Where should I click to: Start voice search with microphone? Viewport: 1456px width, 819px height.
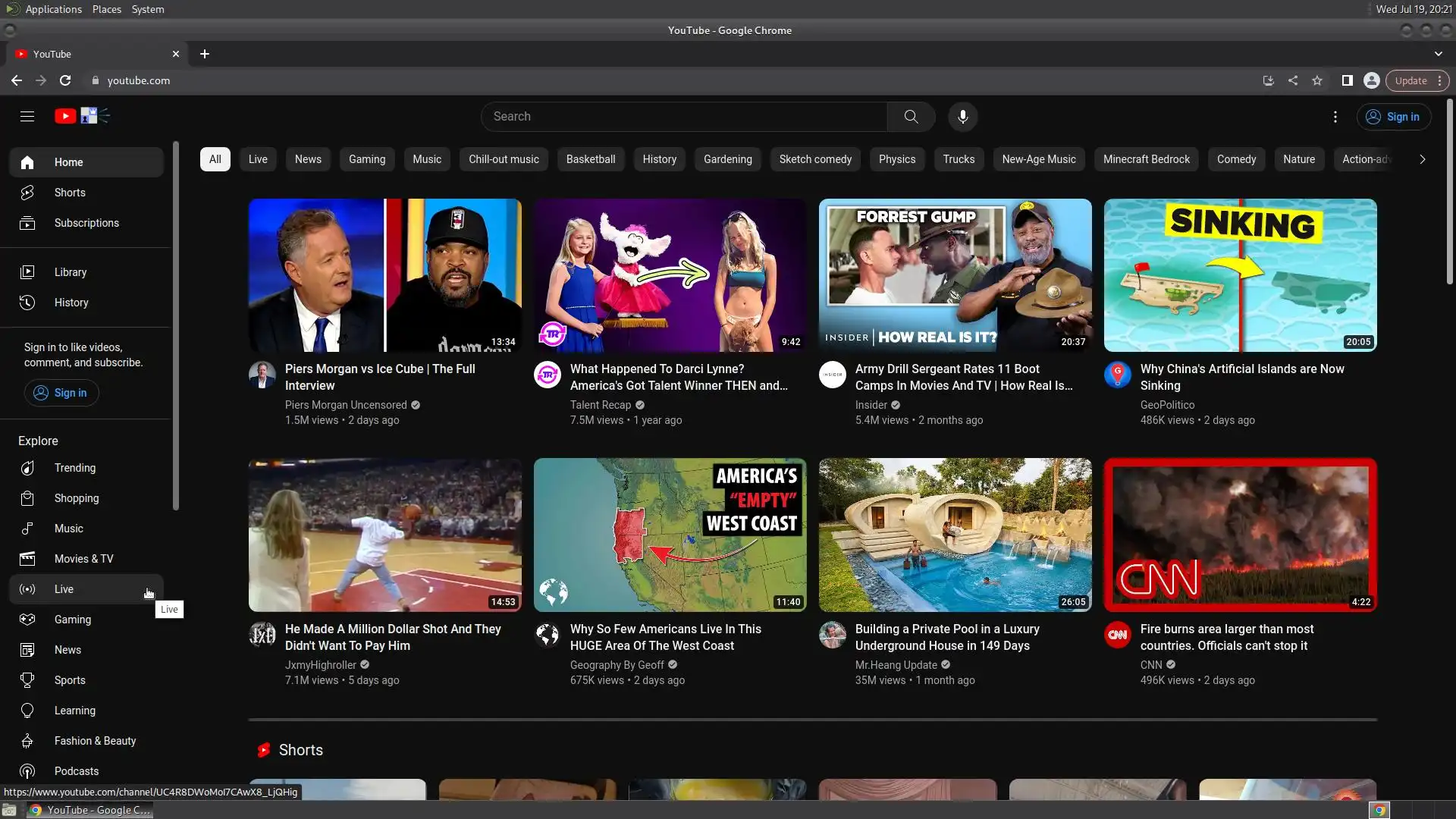(x=962, y=117)
